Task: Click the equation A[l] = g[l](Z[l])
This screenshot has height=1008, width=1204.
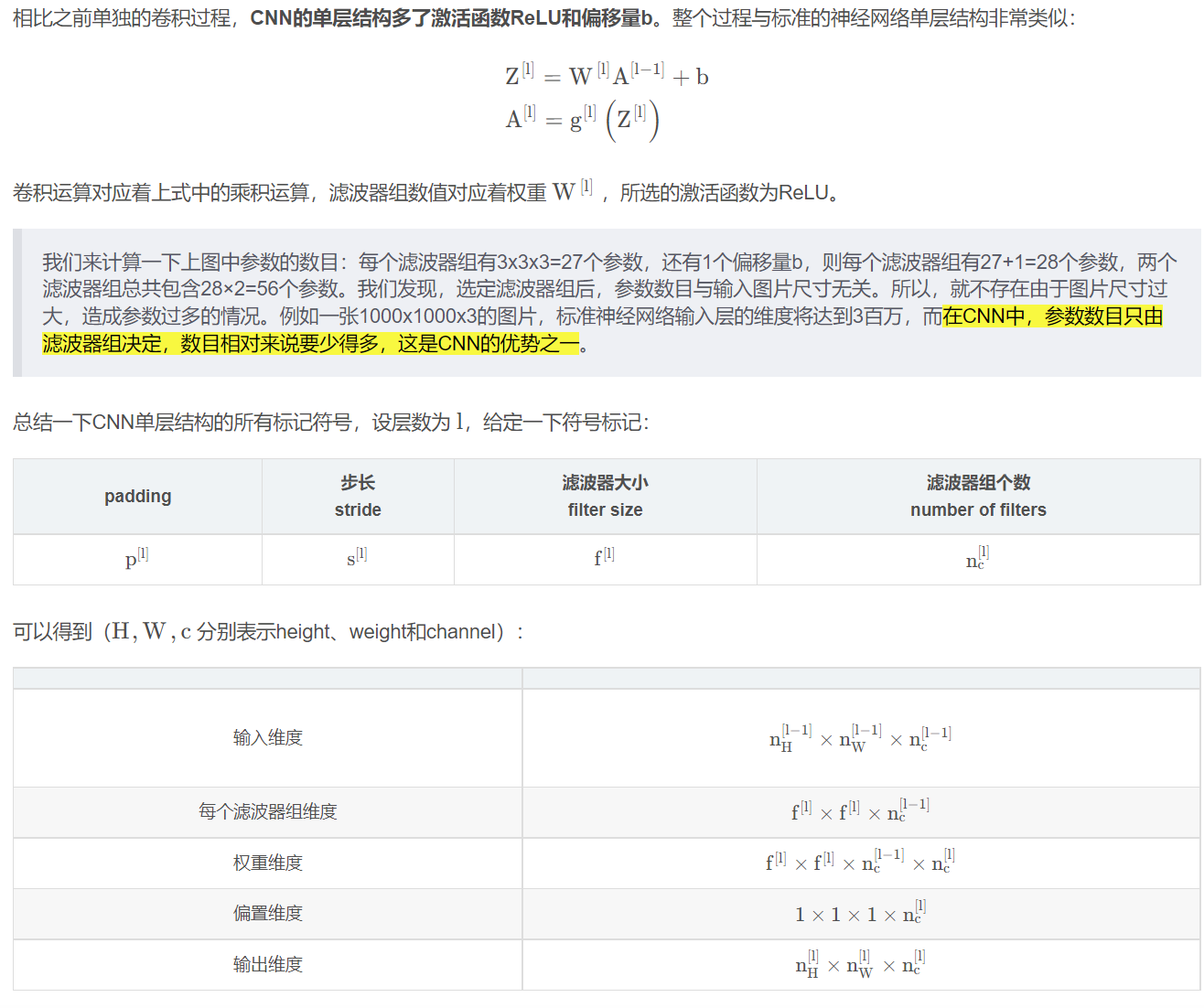Action: 583,120
